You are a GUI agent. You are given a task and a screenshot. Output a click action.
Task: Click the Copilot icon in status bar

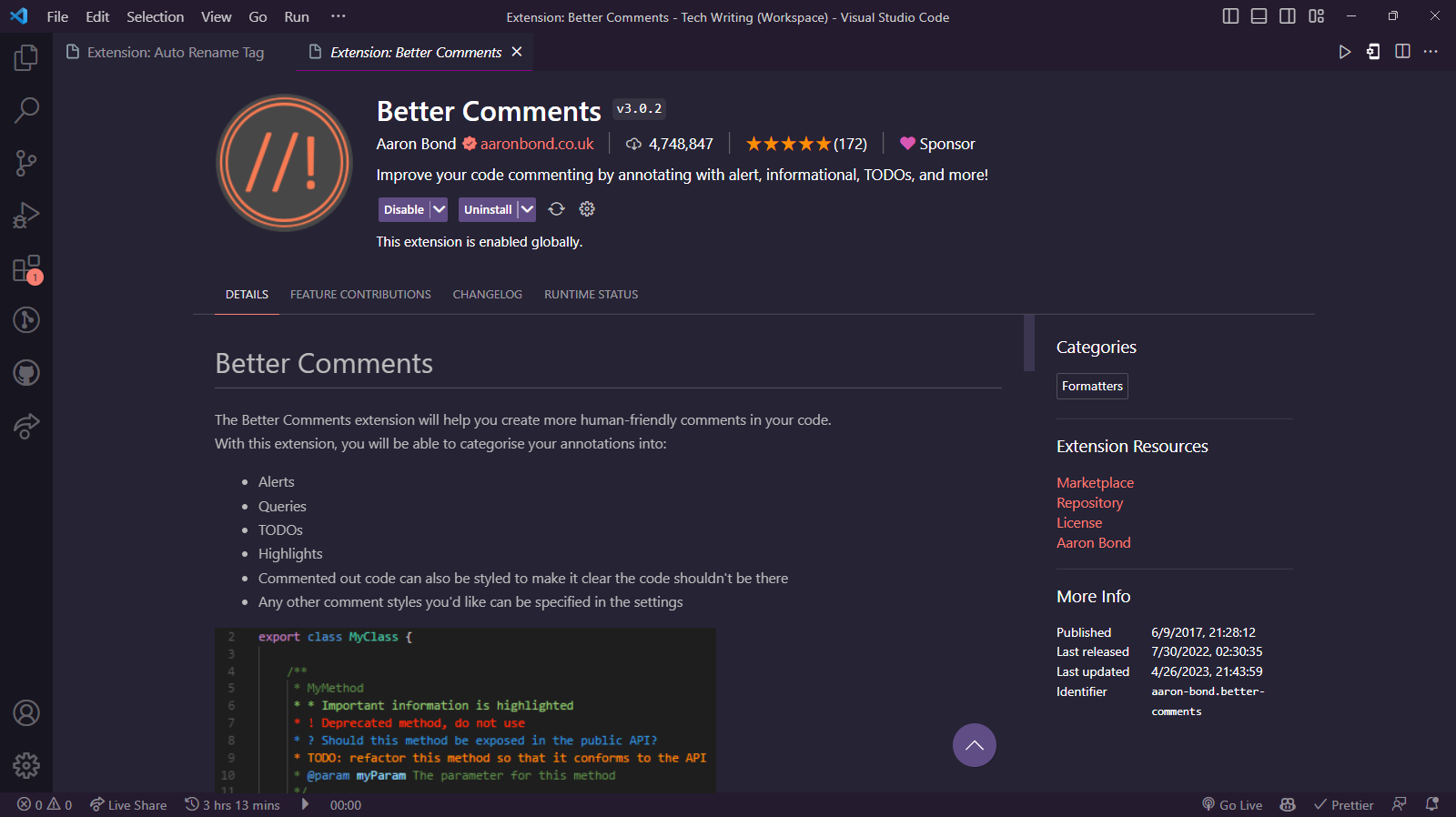(1288, 804)
